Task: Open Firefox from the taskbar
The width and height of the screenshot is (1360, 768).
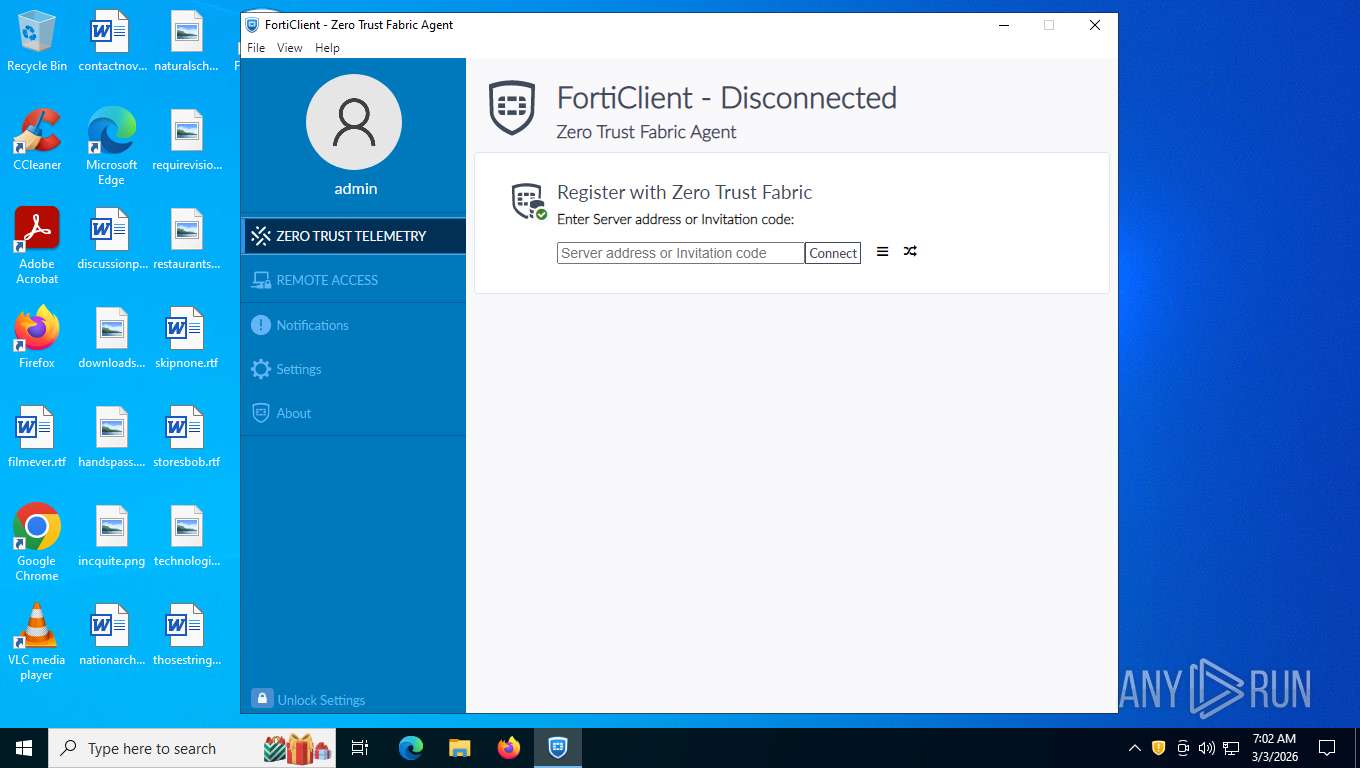Action: 509,748
